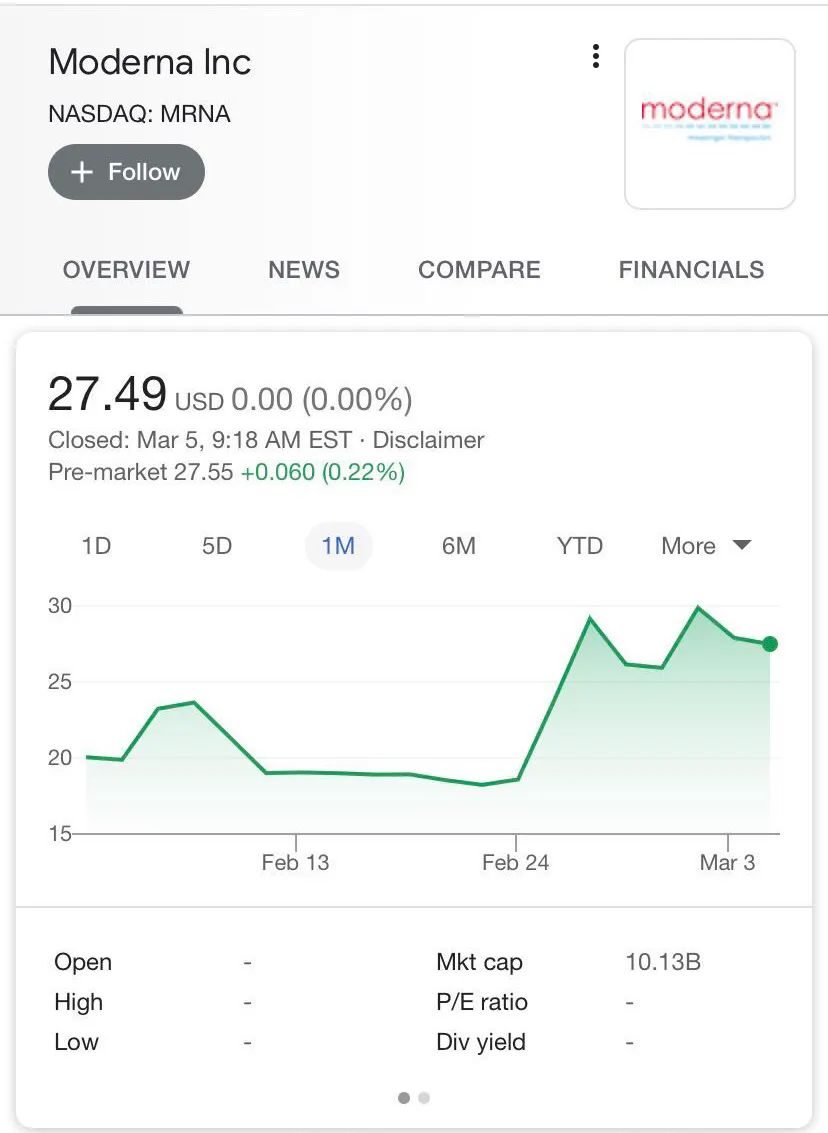This screenshot has height=1133, width=828.
Task: Switch to the Overview tab
Action: (126, 270)
